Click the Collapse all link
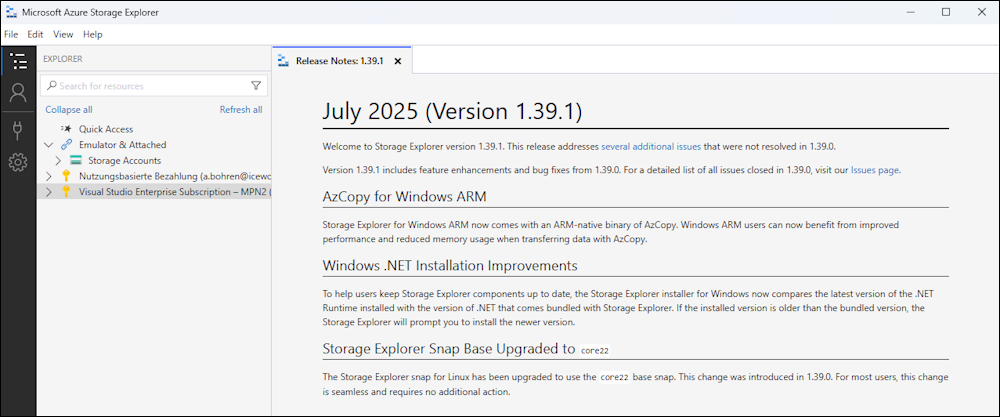The height and width of the screenshot is (417, 1000). point(69,110)
